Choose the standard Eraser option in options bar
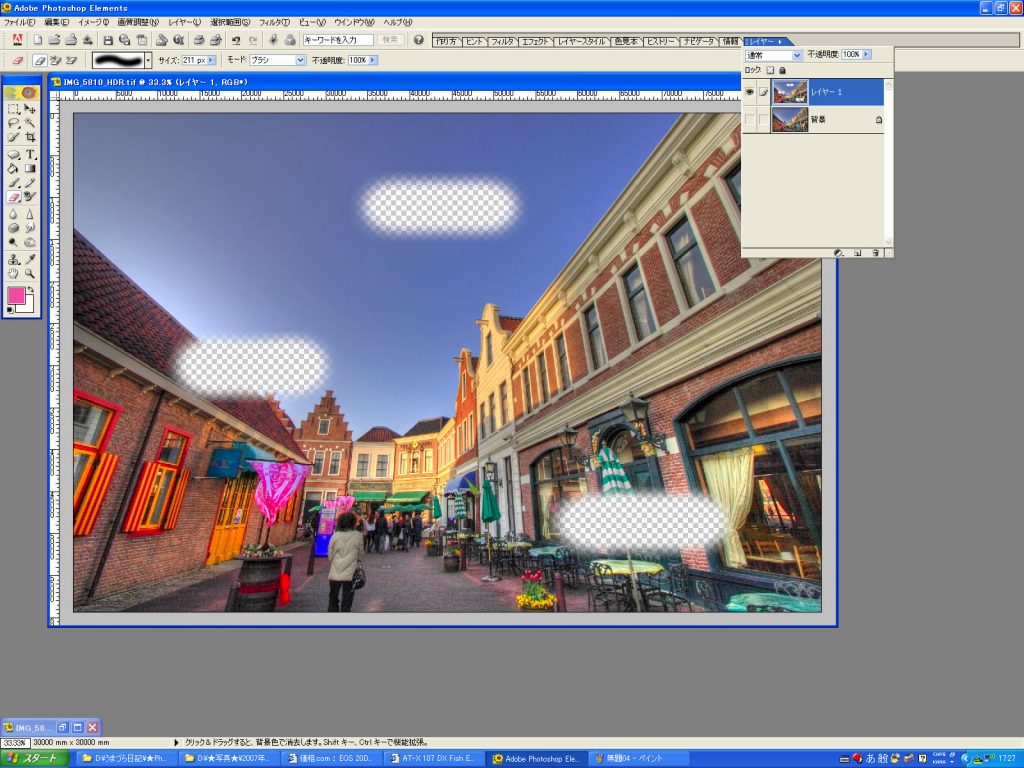Screen dimensions: 1024x768 [x=40, y=60]
